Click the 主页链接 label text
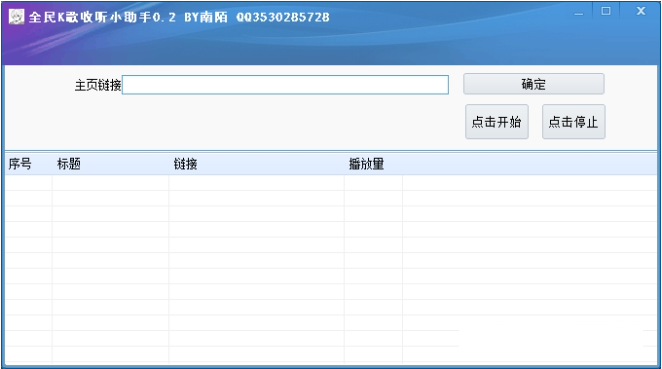The width and height of the screenshot is (662, 369). pyautogui.click(x=98, y=85)
